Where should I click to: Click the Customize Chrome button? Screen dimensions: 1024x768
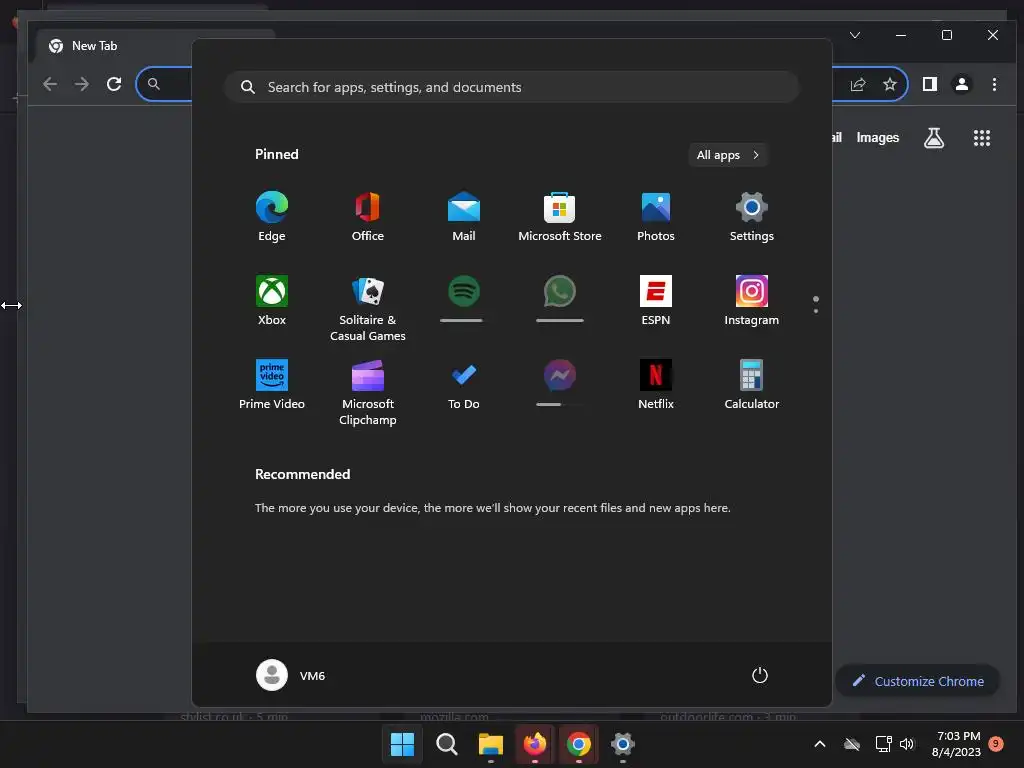click(918, 681)
